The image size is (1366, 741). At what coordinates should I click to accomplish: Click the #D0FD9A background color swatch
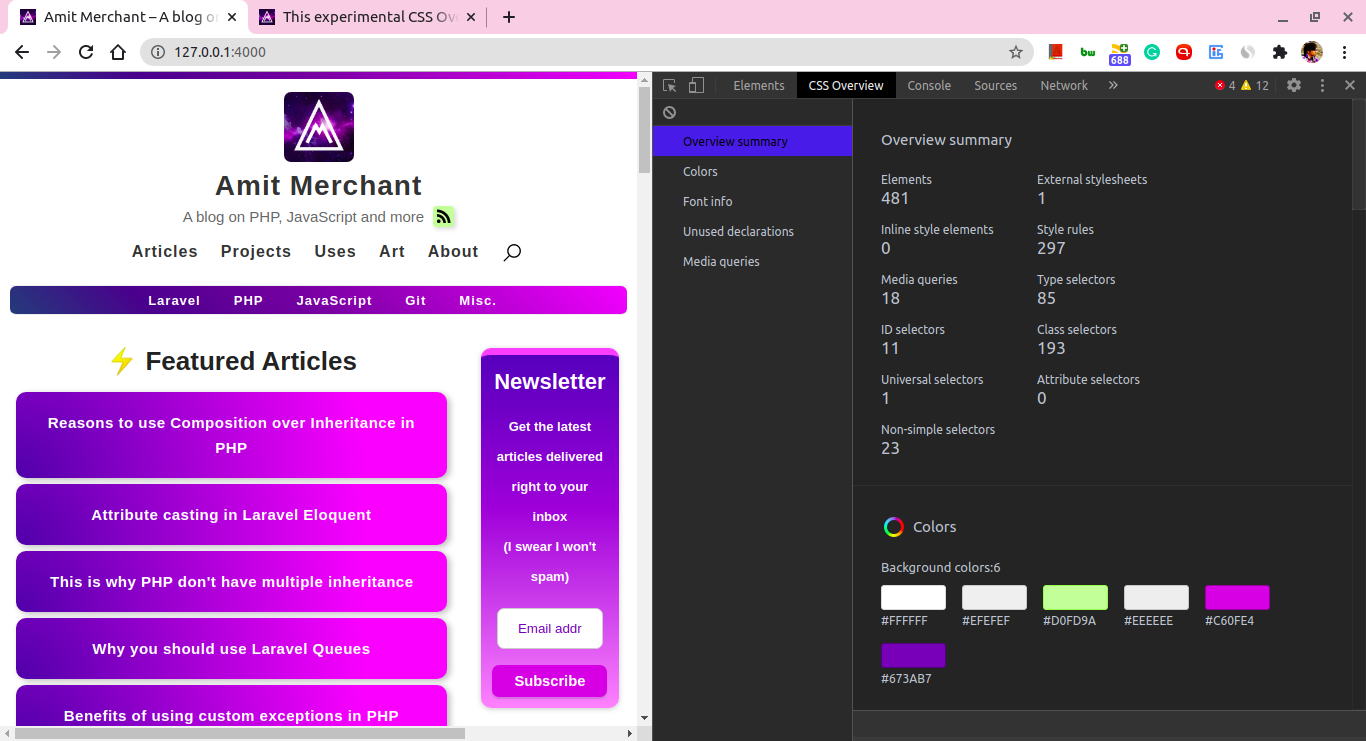(x=1075, y=598)
